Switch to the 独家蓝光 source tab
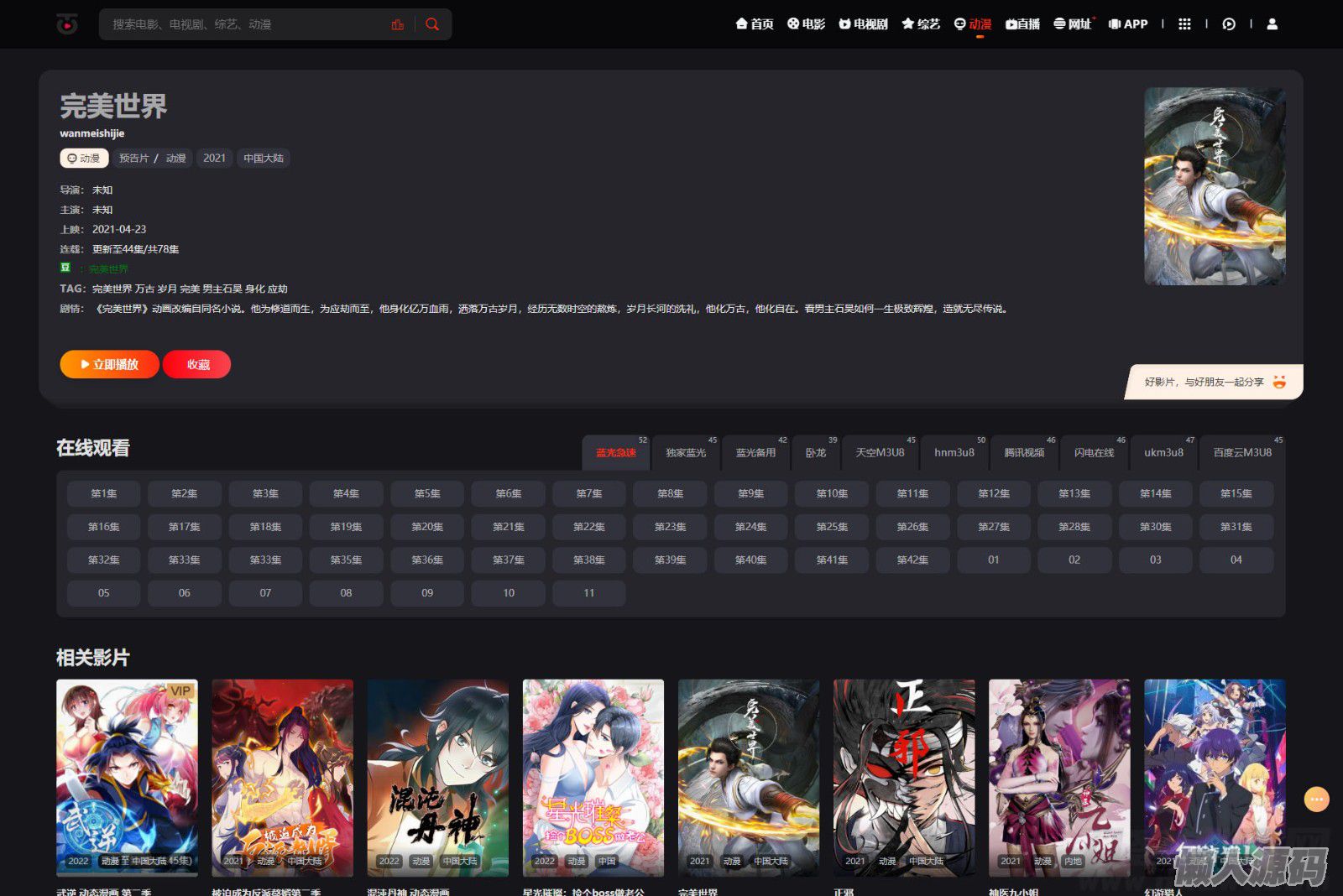This screenshot has width=1343, height=896. click(x=686, y=453)
